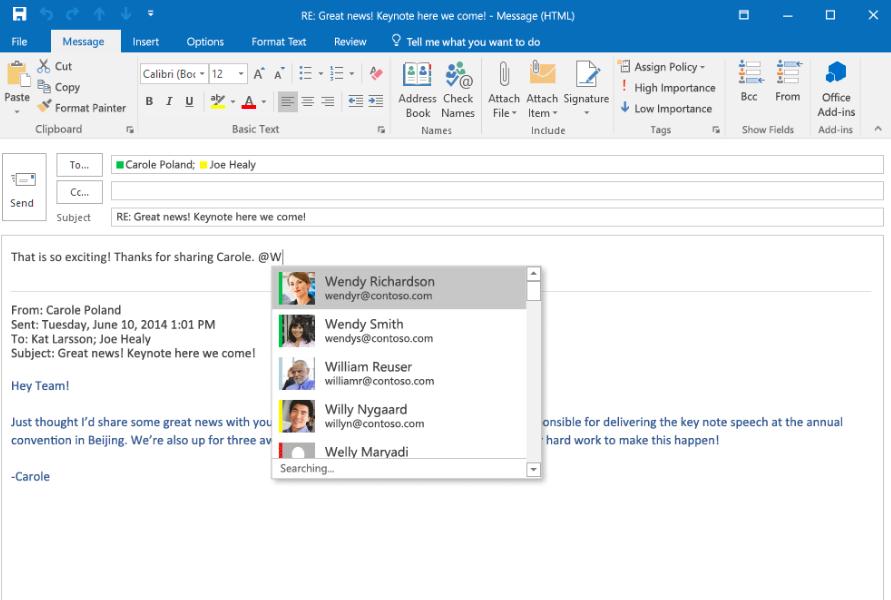Toggle Align Right paragraph button
Viewport: 891px width, 600px height.
(328, 102)
